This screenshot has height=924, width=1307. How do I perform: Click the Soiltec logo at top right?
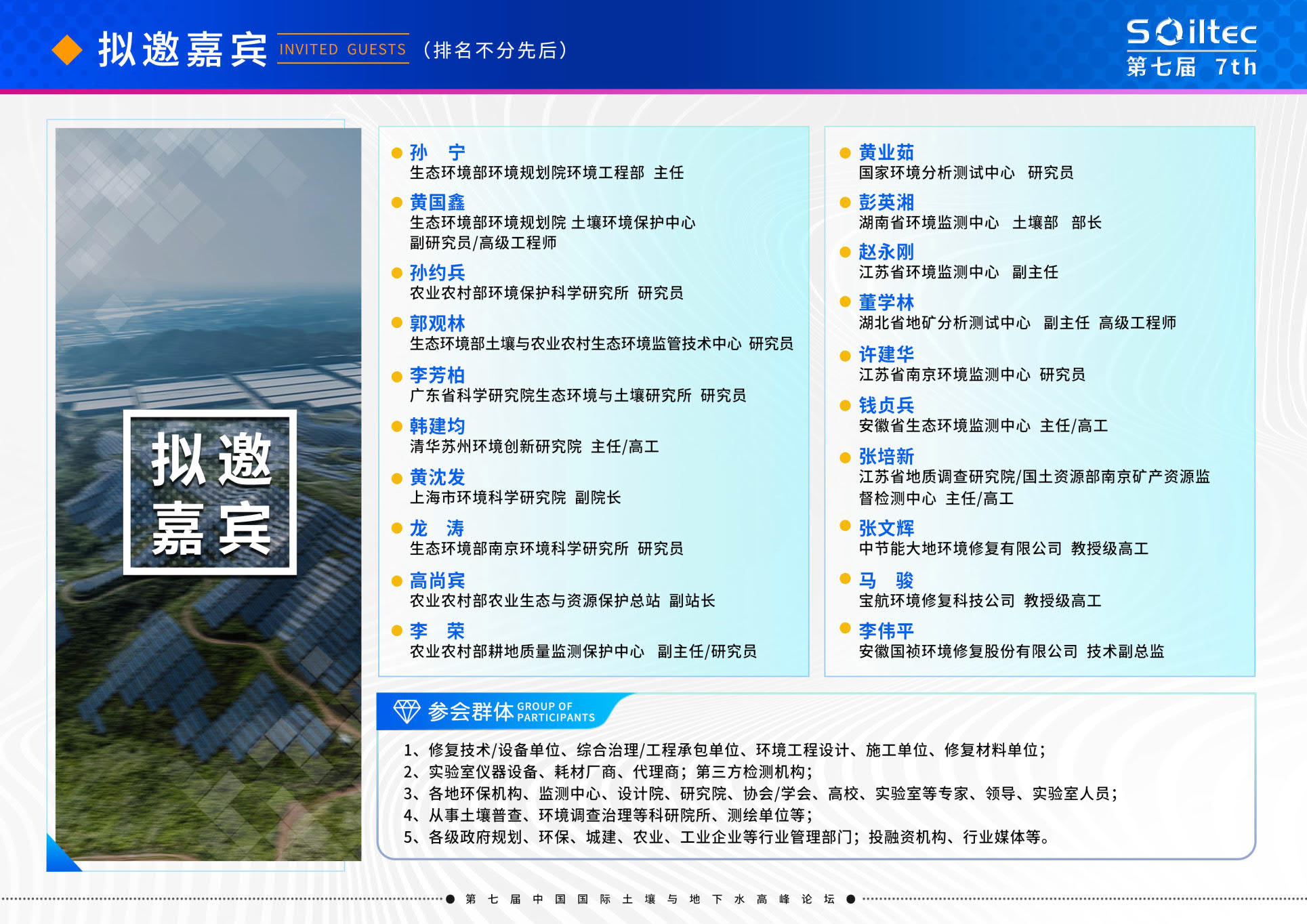pyautogui.click(x=1191, y=32)
